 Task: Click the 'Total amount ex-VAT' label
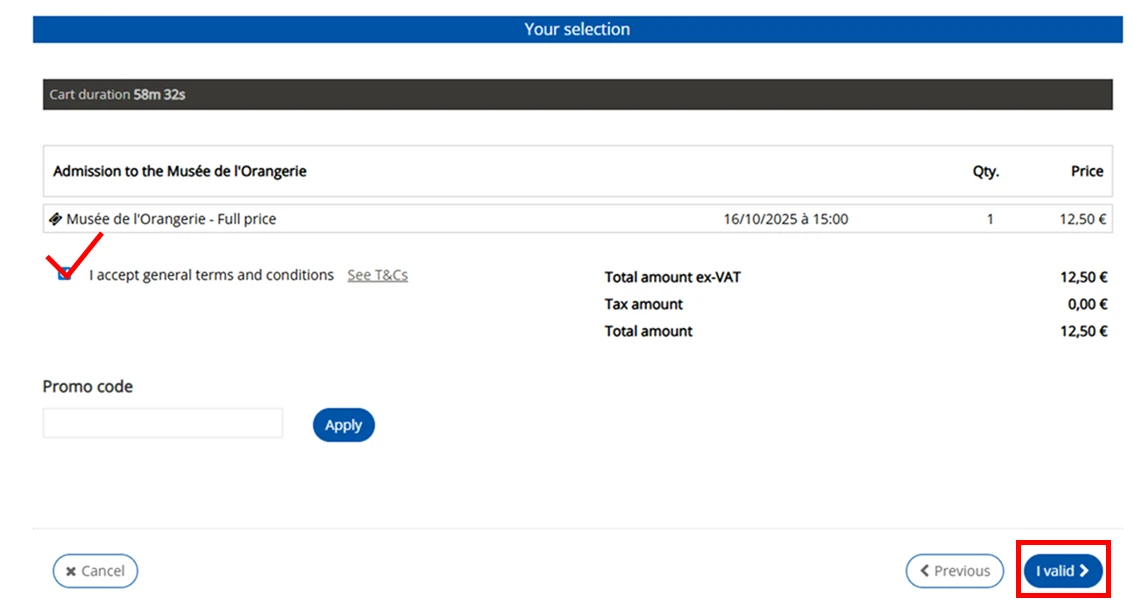pos(672,277)
